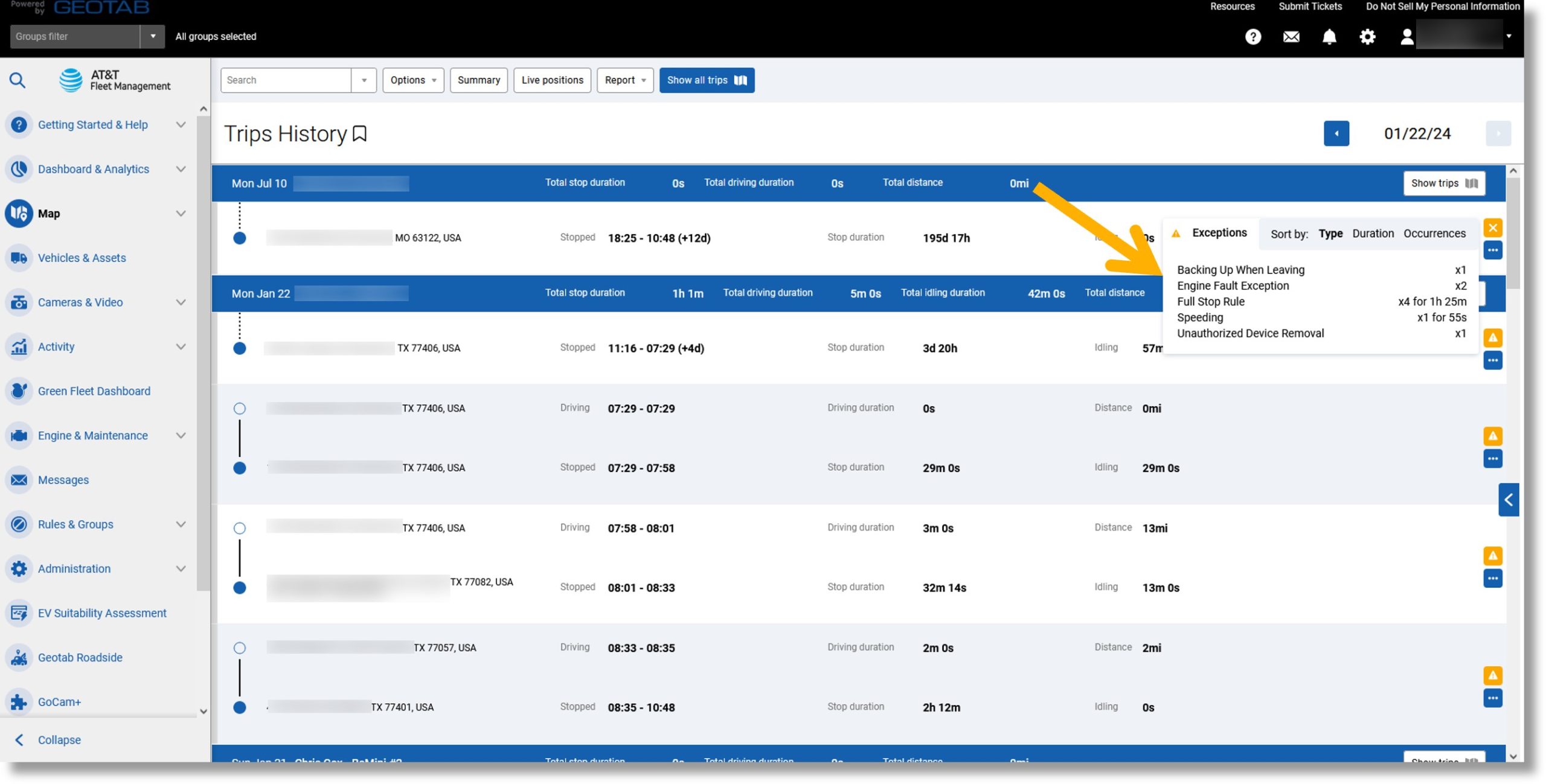Viewport: 1546px width, 784px height.
Task: Click the Dashboard & Analytics icon
Action: click(x=19, y=169)
